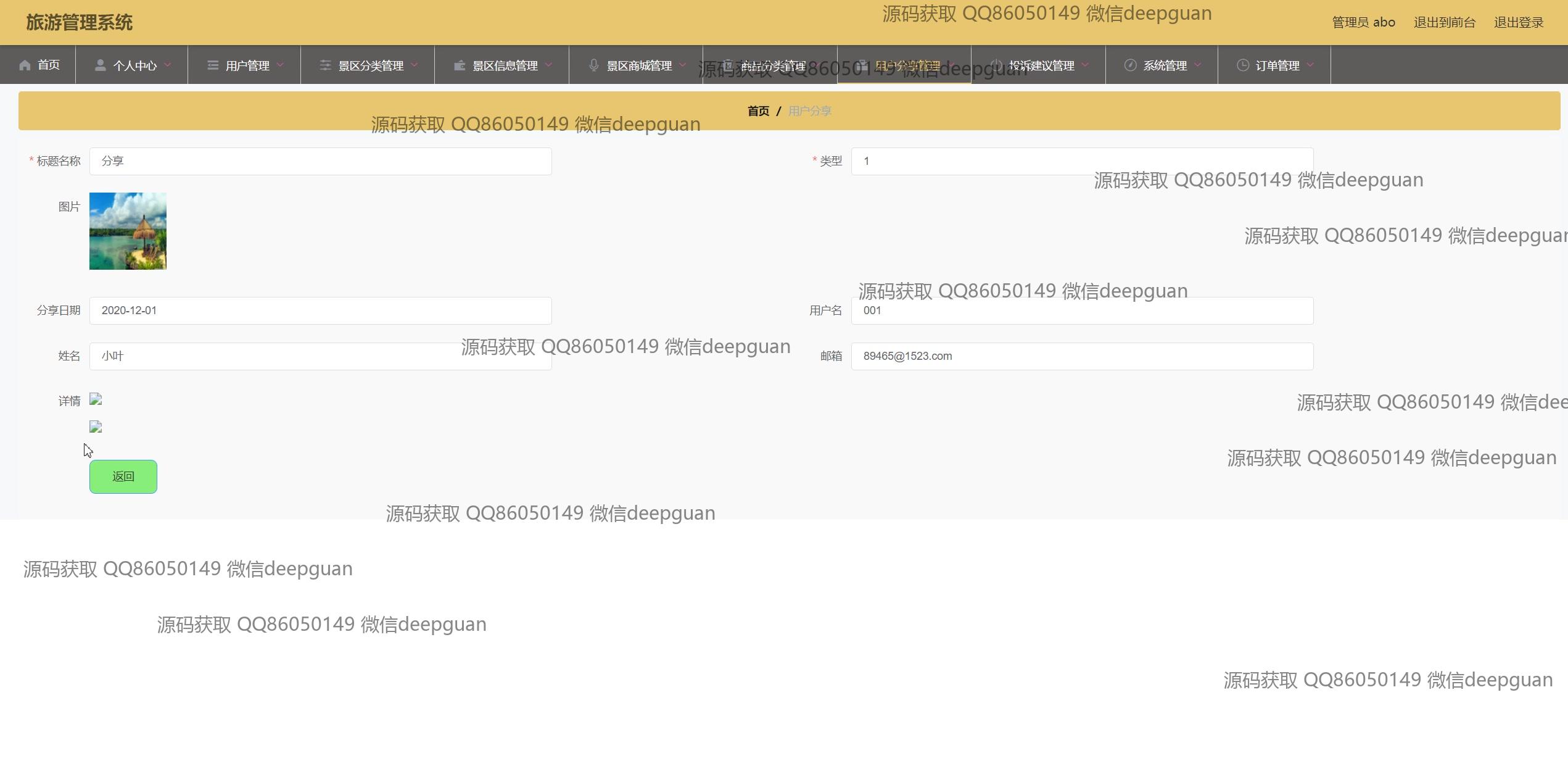Click the 标题名称 input field

[x=320, y=161]
